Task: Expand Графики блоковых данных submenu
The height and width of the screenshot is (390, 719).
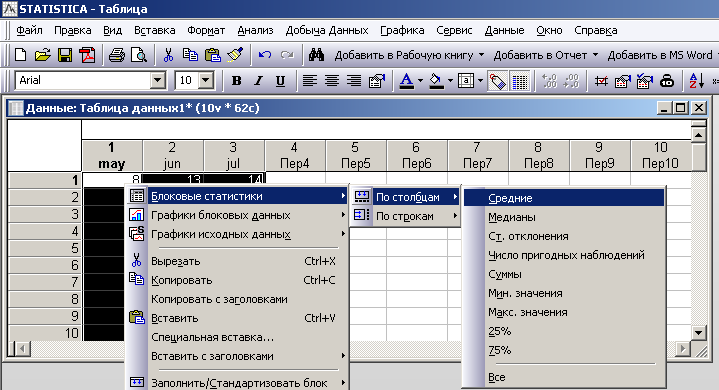Action: click(237, 215)
